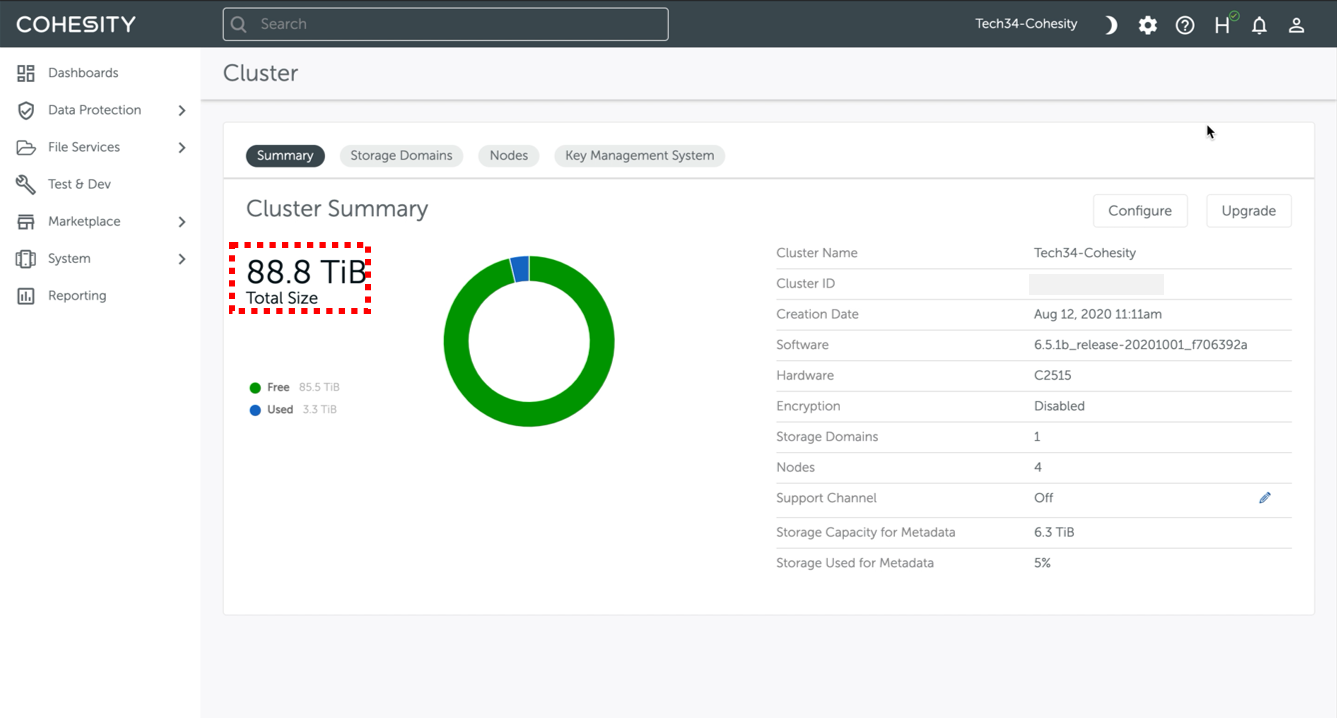Click the Cluster ID label

(805, 284)
